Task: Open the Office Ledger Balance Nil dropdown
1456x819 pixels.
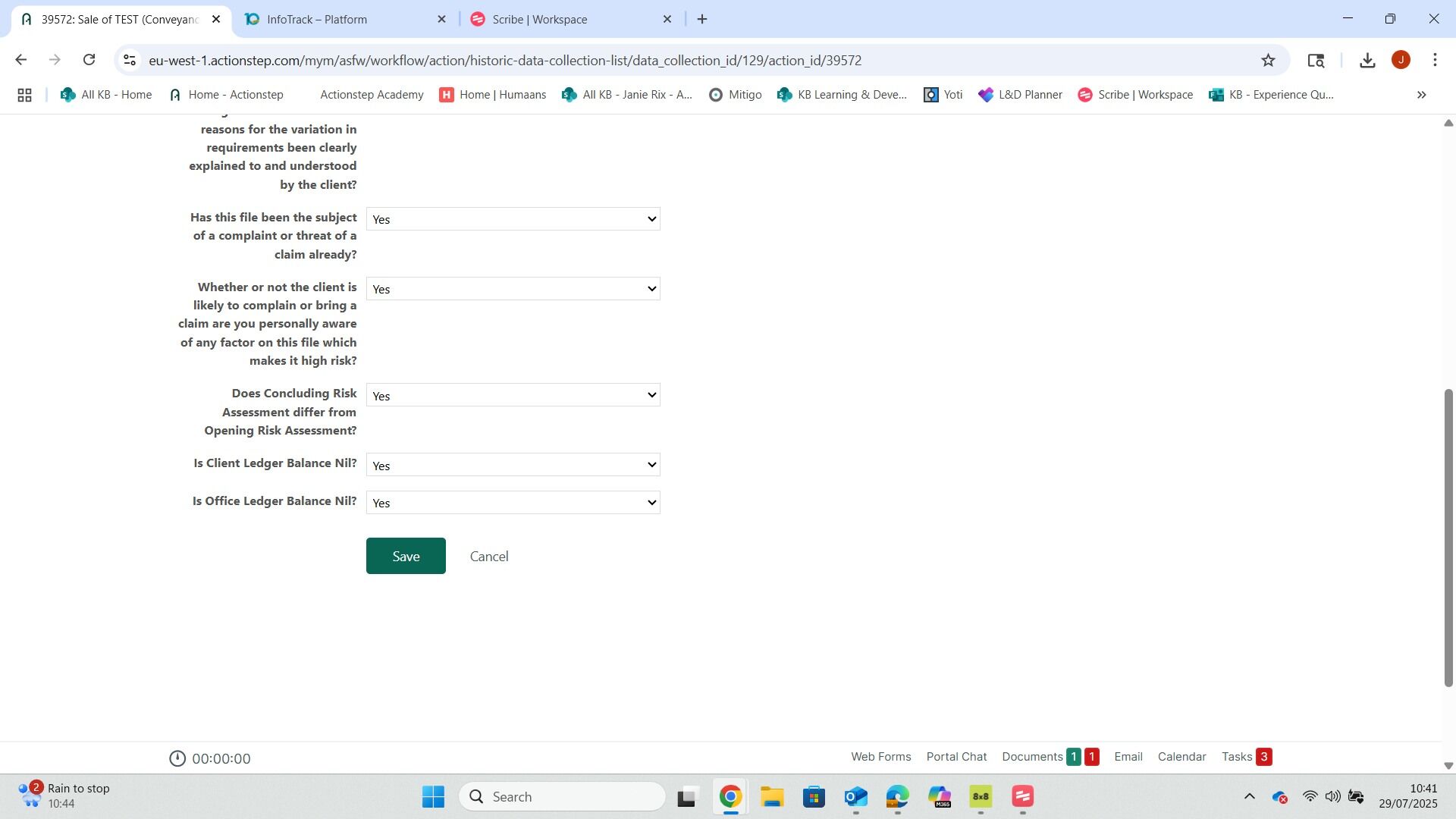Action: (513, 503)
